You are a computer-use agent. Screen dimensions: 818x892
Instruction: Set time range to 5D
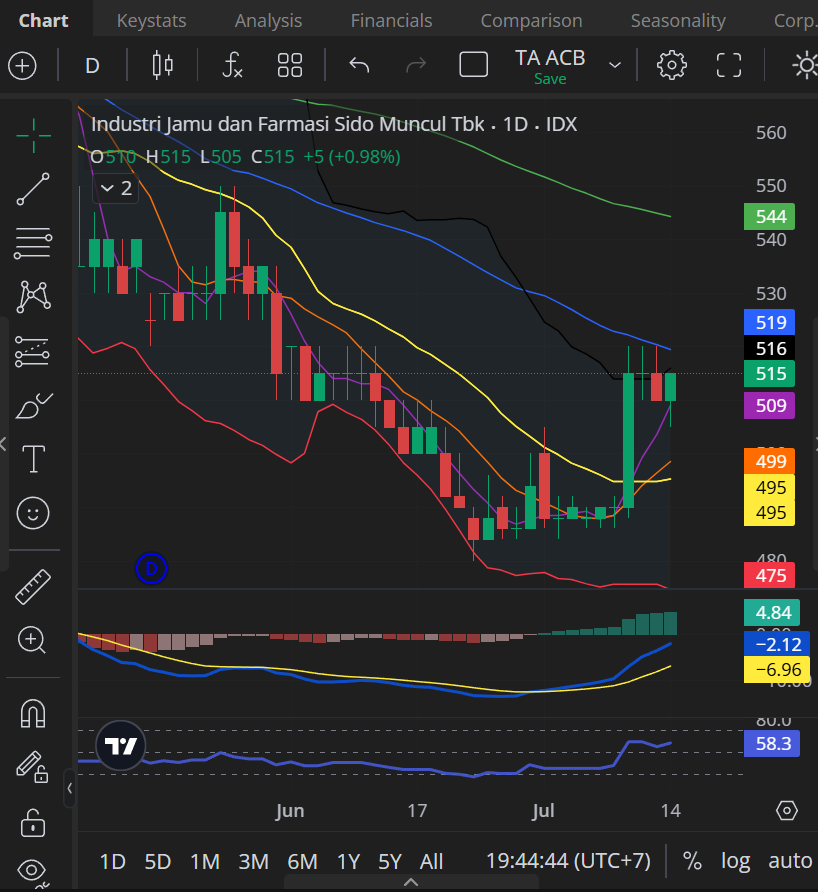158,861
